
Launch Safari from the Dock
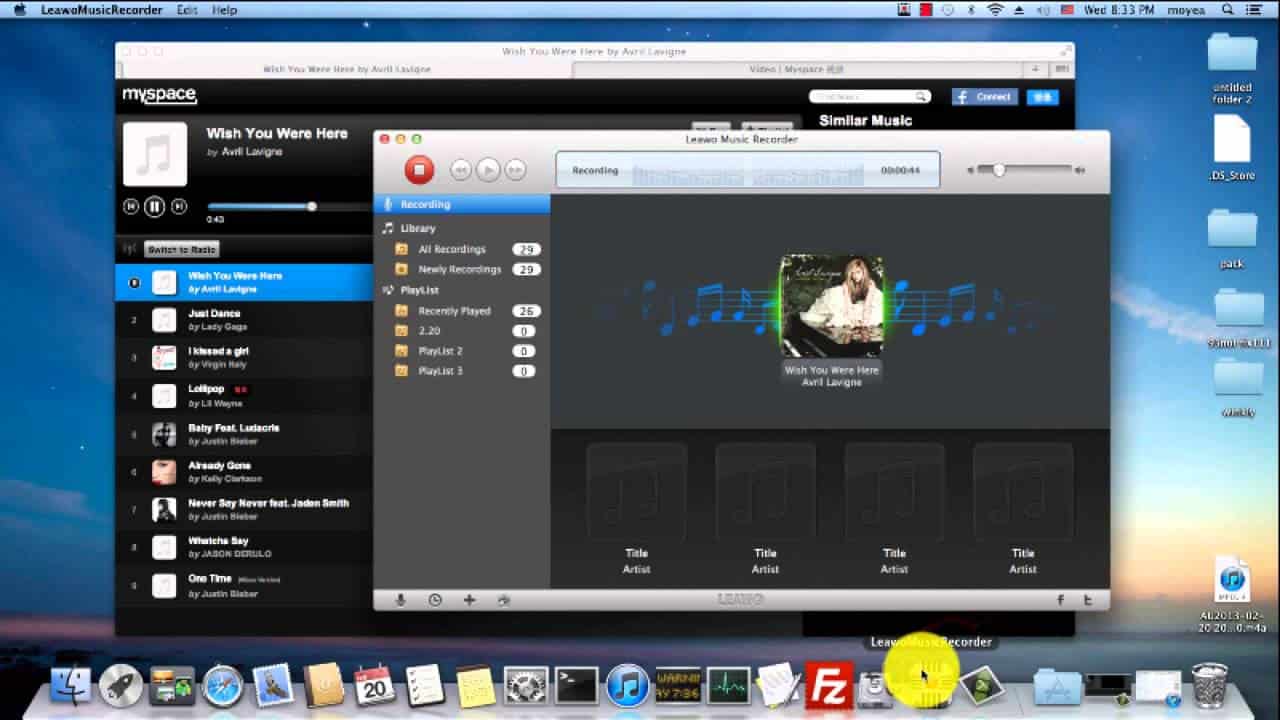pos(222,686)
